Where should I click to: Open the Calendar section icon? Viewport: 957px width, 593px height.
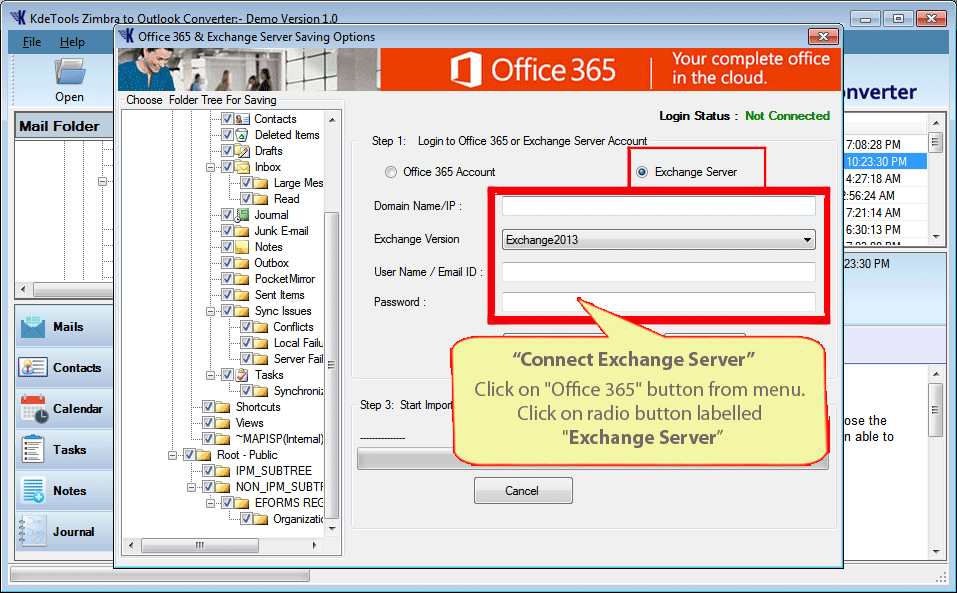(x=34, y=409)
